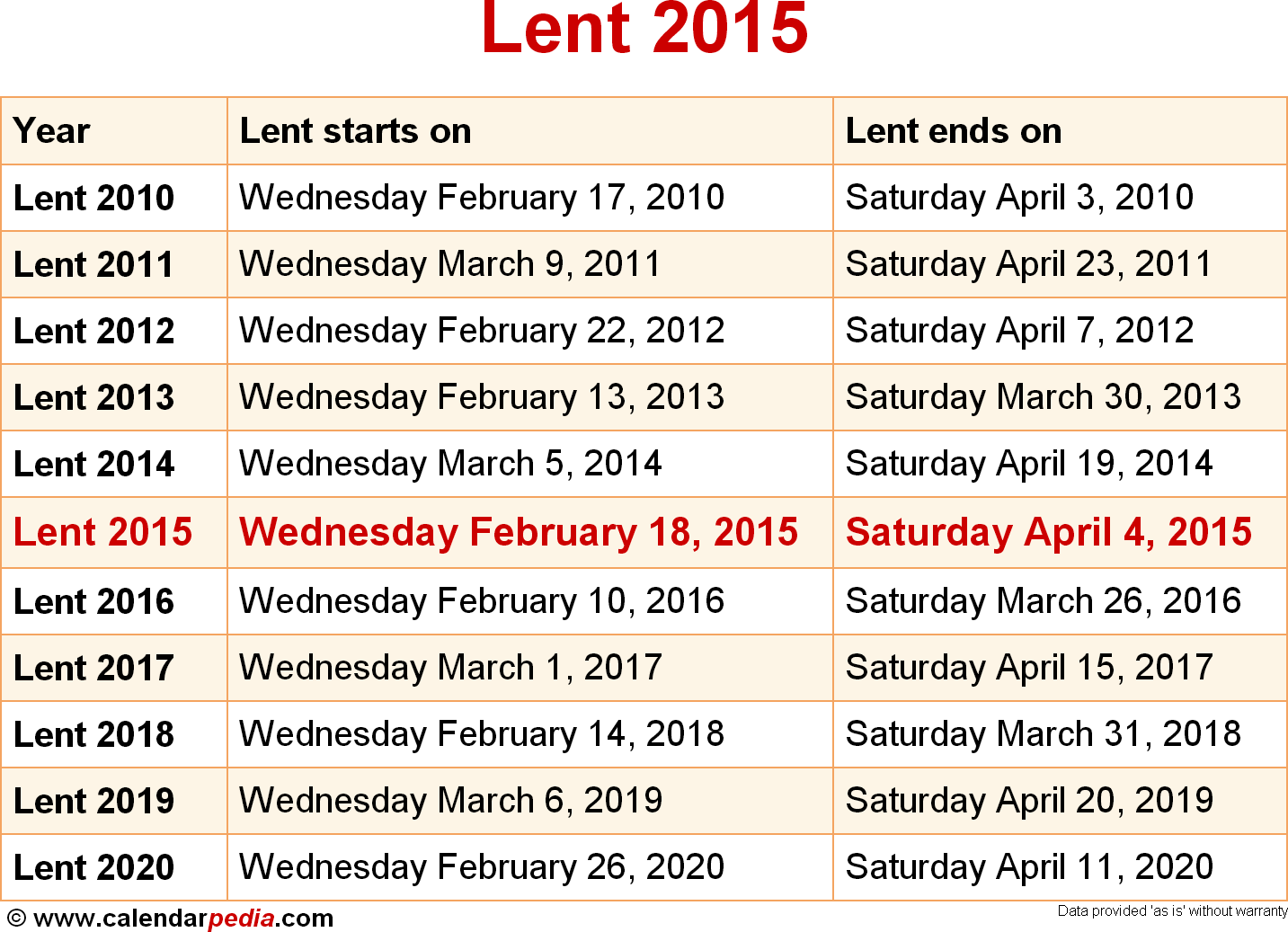Viewport: 1288px width, 932px height.
Task: Click the 'Wednesday February 26, 2020' cell
Action: tap(482, 867)
